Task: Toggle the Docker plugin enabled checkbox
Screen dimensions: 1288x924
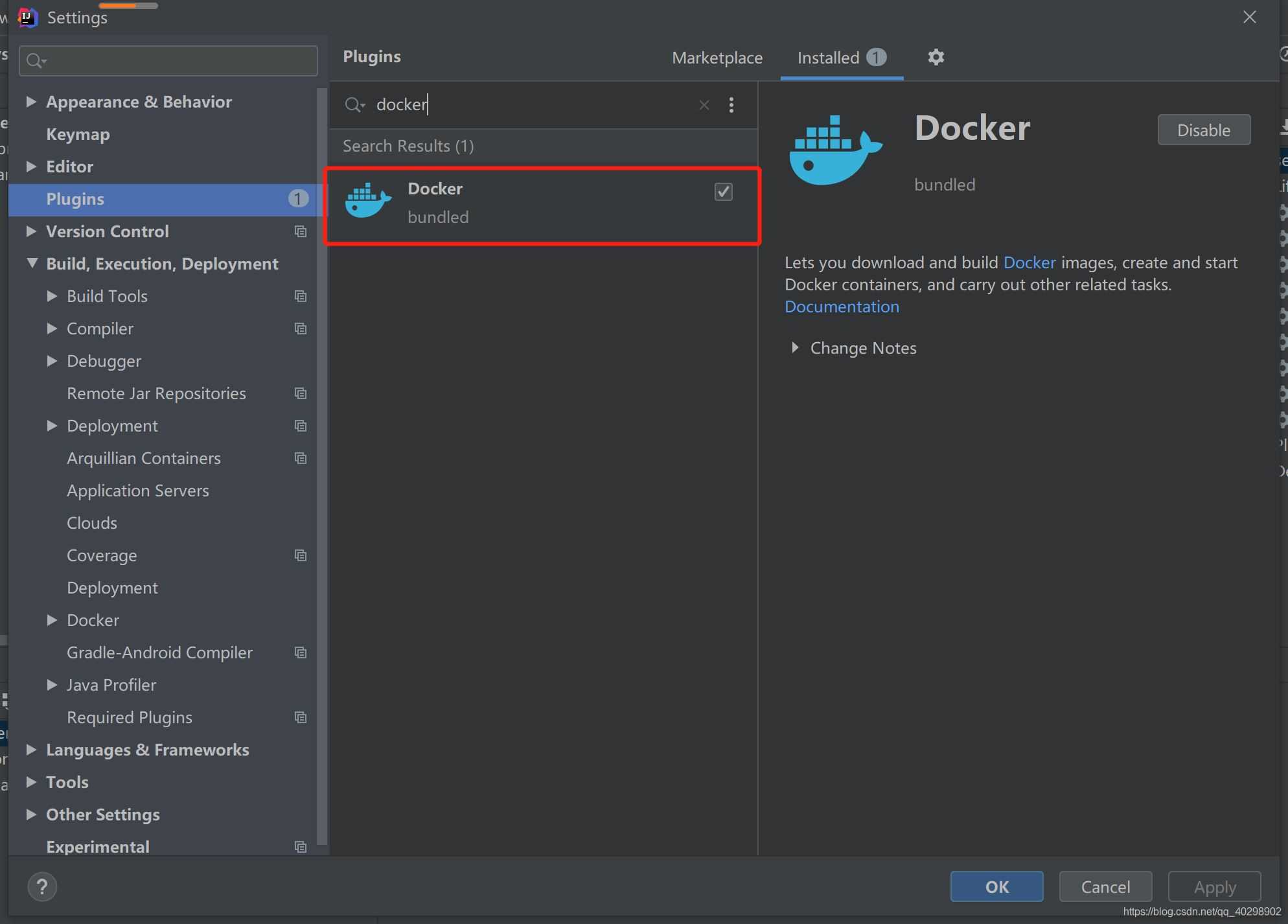Action: [723, 191]
